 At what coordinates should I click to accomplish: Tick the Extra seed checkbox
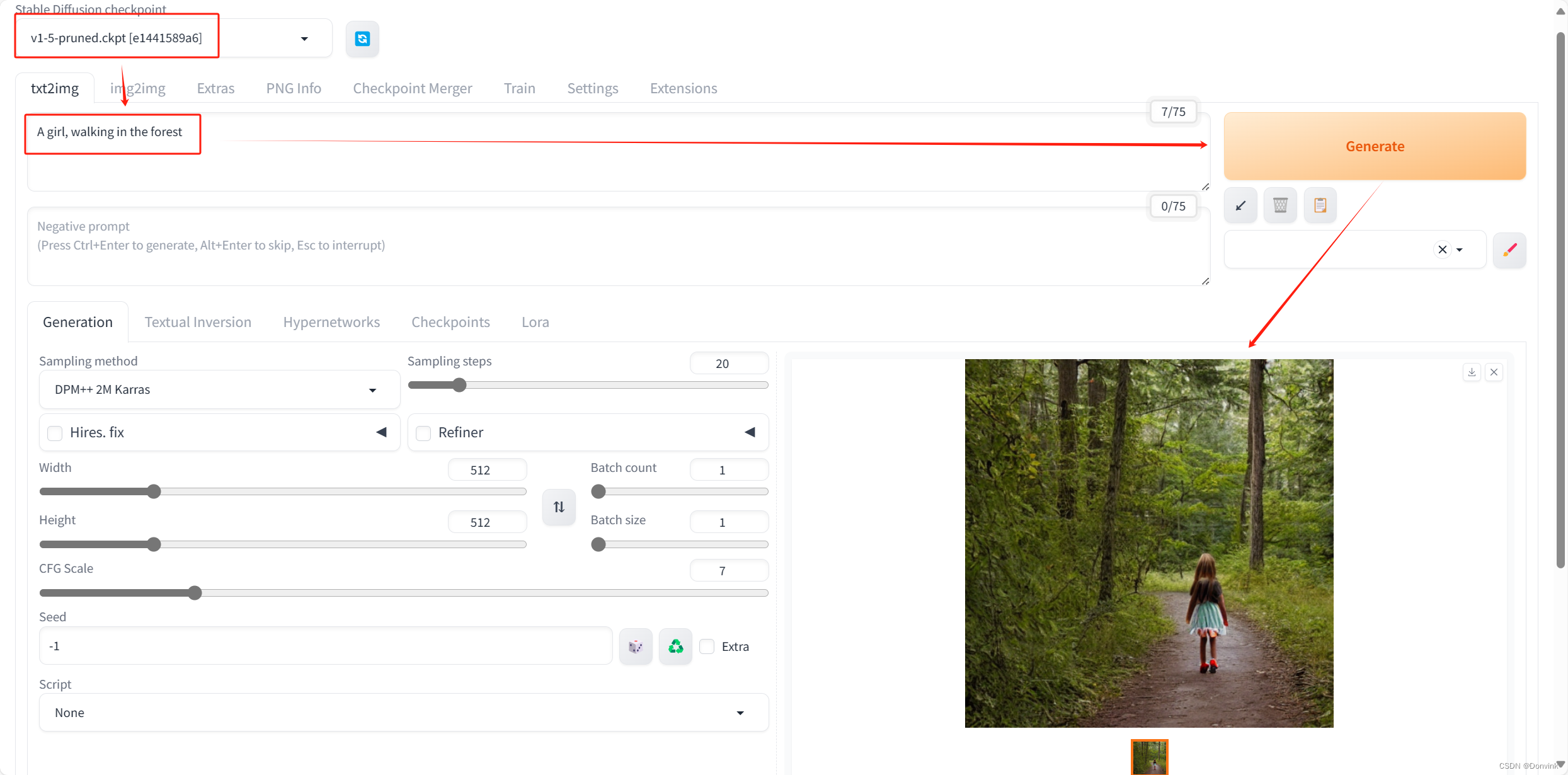(707, 646)
